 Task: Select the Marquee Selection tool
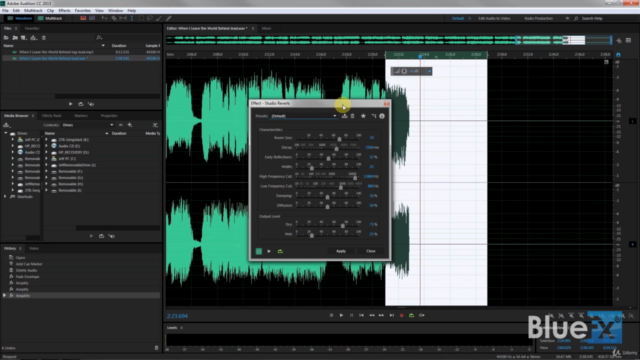tap(141, 18)
